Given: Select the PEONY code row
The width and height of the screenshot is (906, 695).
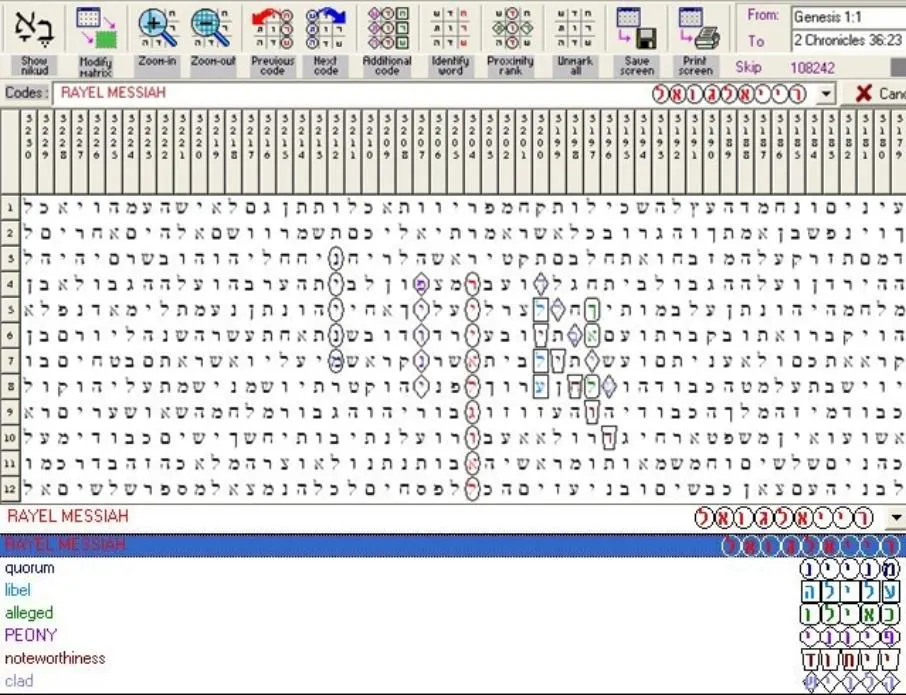Looking at the screenshot, I should pos(453,635).
